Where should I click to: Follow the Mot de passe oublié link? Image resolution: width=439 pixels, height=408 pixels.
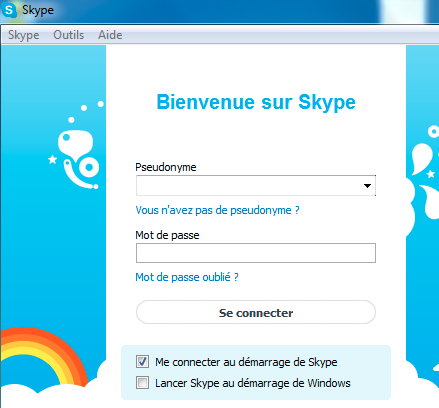(187, 277)
